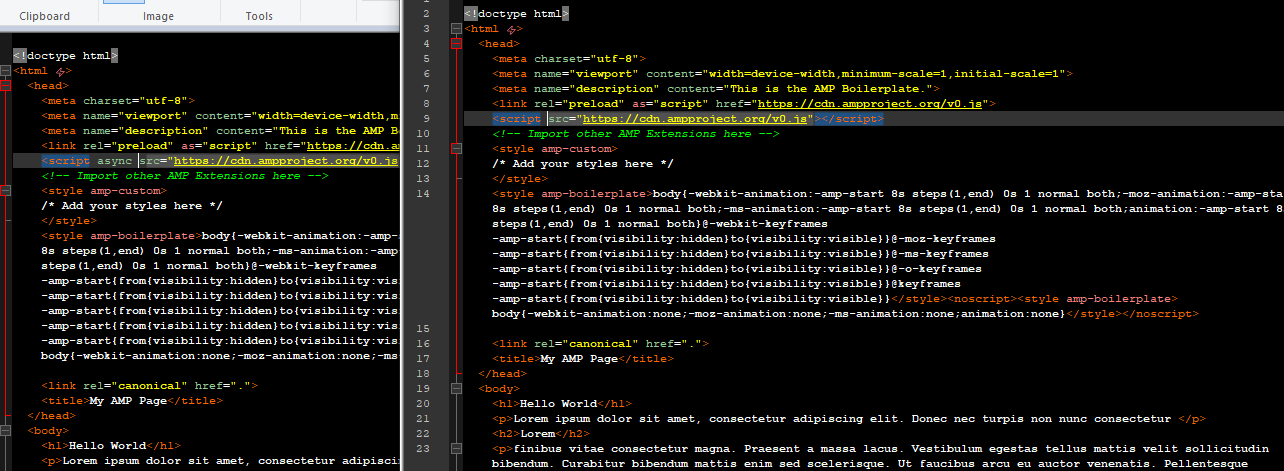
Task: Click line number 22 in the right gutter
Action: click(x=424, y=433)
